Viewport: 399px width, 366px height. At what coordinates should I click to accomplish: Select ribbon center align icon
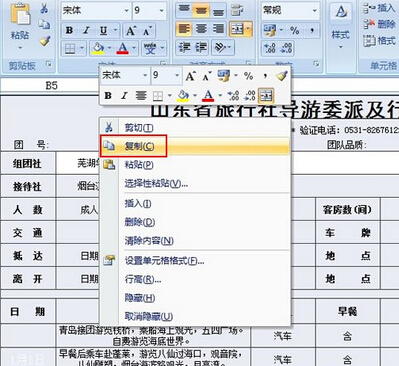(201, 29)
